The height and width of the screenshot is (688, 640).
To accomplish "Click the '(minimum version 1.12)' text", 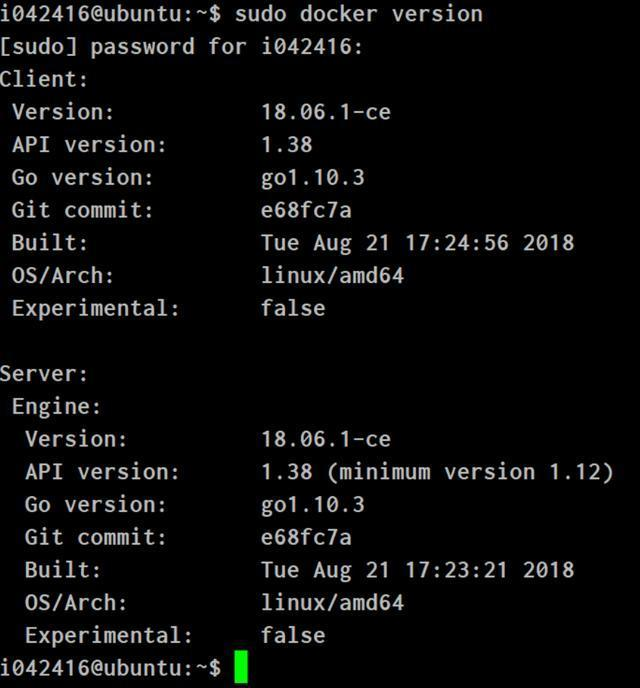I will [470, 473].
